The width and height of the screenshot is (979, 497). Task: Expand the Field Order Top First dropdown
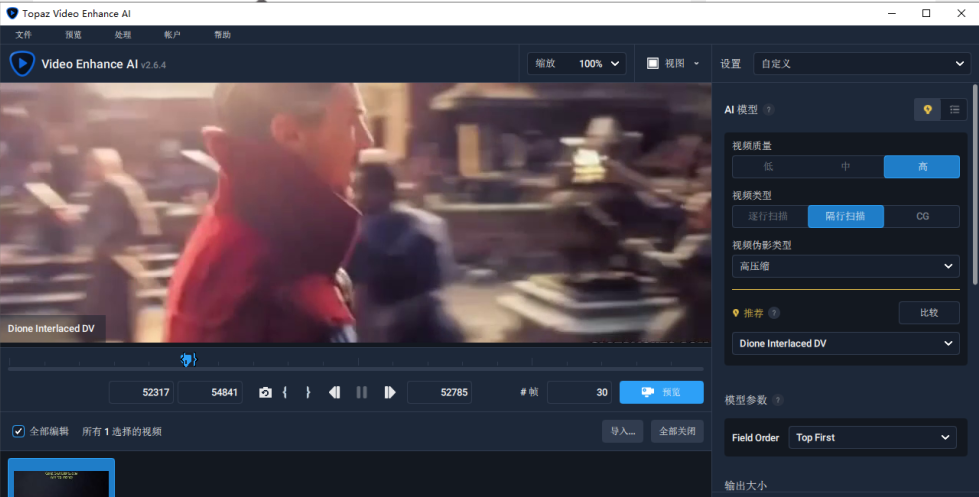[872, 438]
